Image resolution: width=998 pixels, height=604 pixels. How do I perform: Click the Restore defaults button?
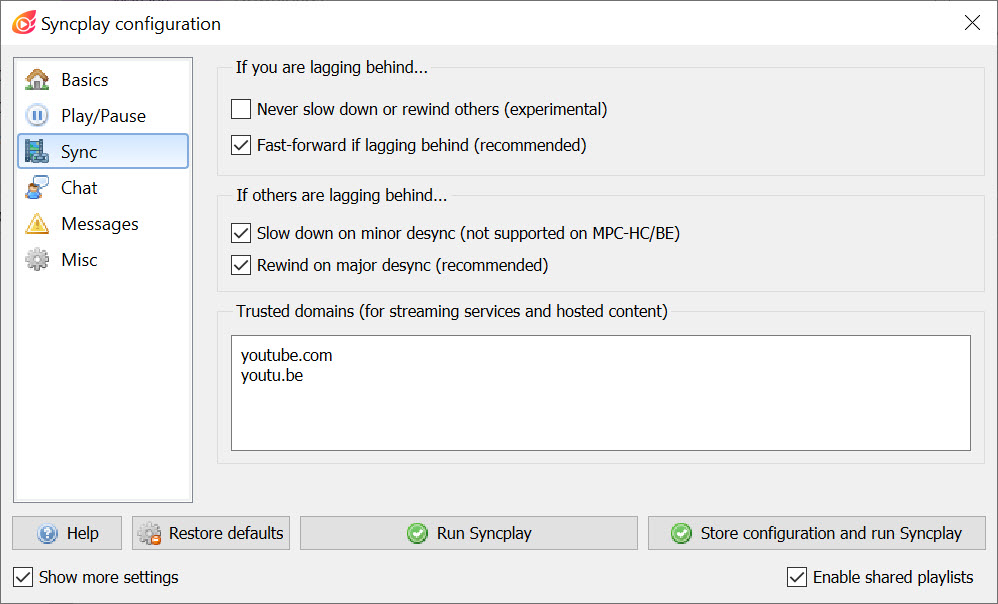(211, 533)
